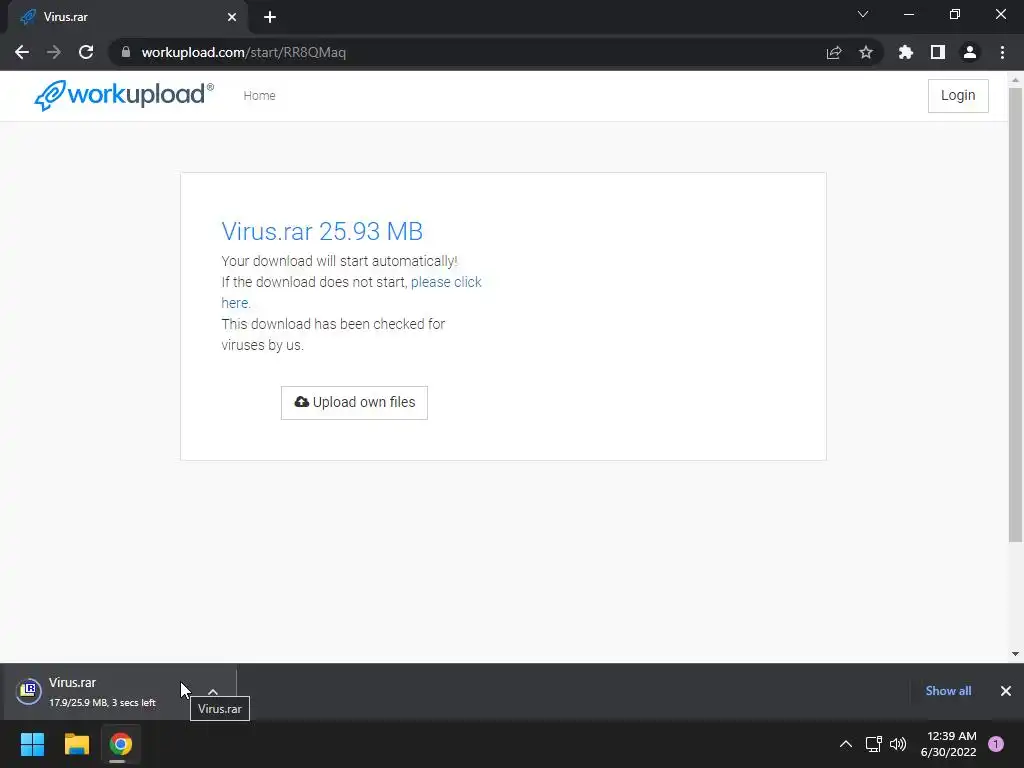Screen dimensions: 1024x768
Task: Minimize the Chrome window
Action: pos(908,14)
